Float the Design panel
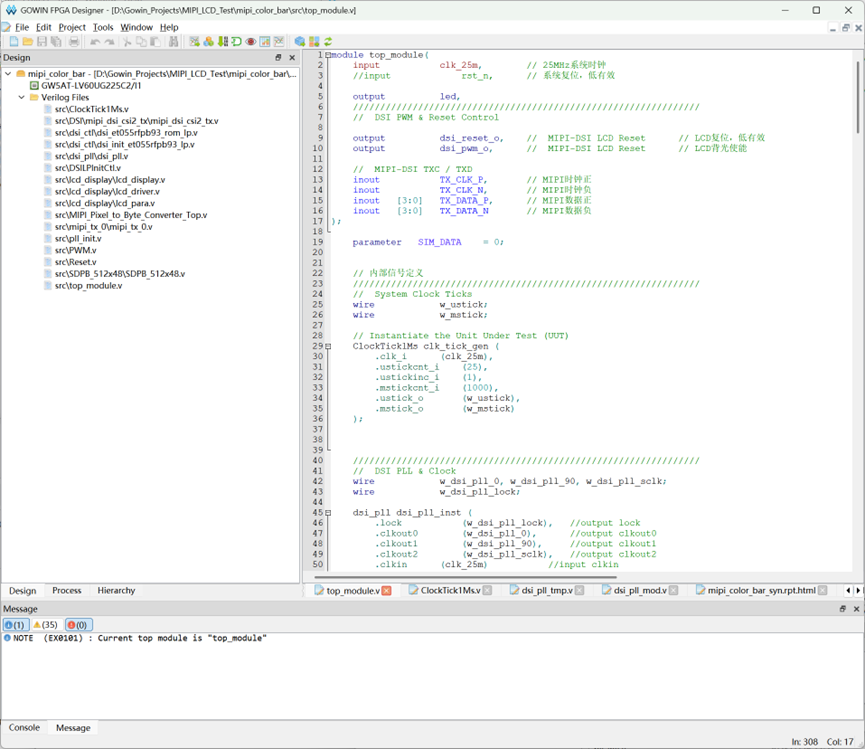 [279, 57]
